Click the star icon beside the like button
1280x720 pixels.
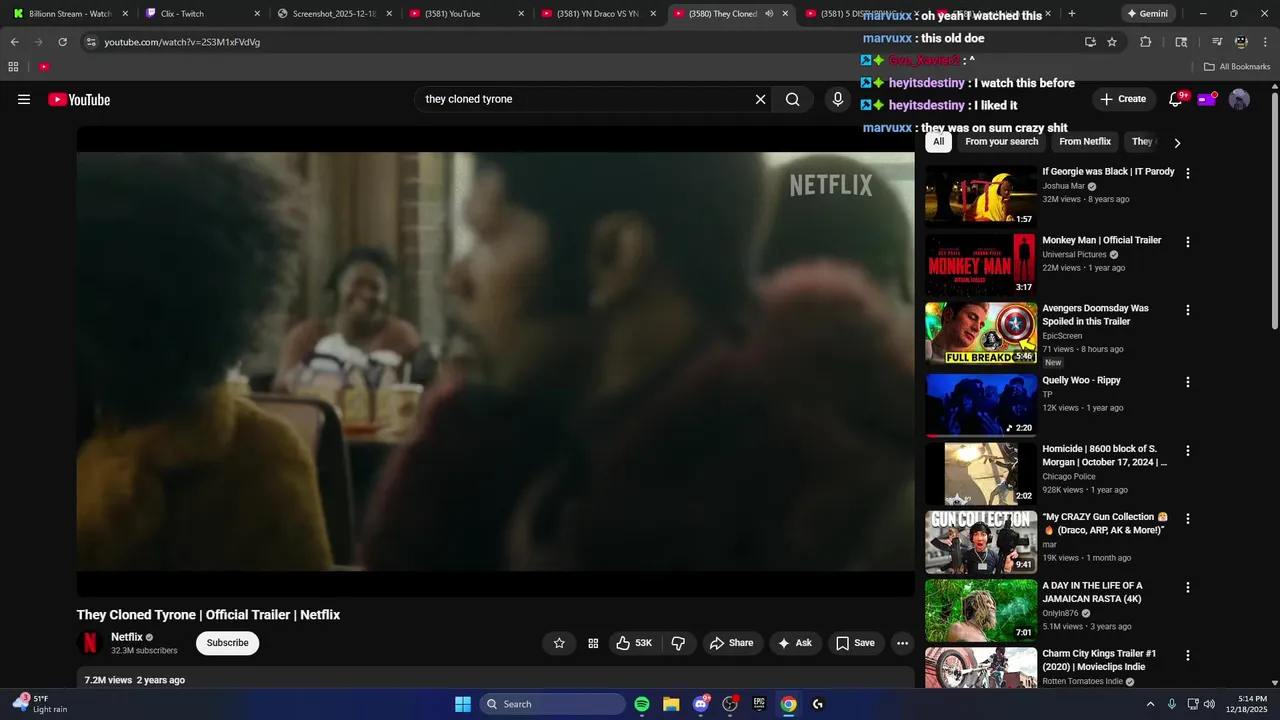coord(559,643)
